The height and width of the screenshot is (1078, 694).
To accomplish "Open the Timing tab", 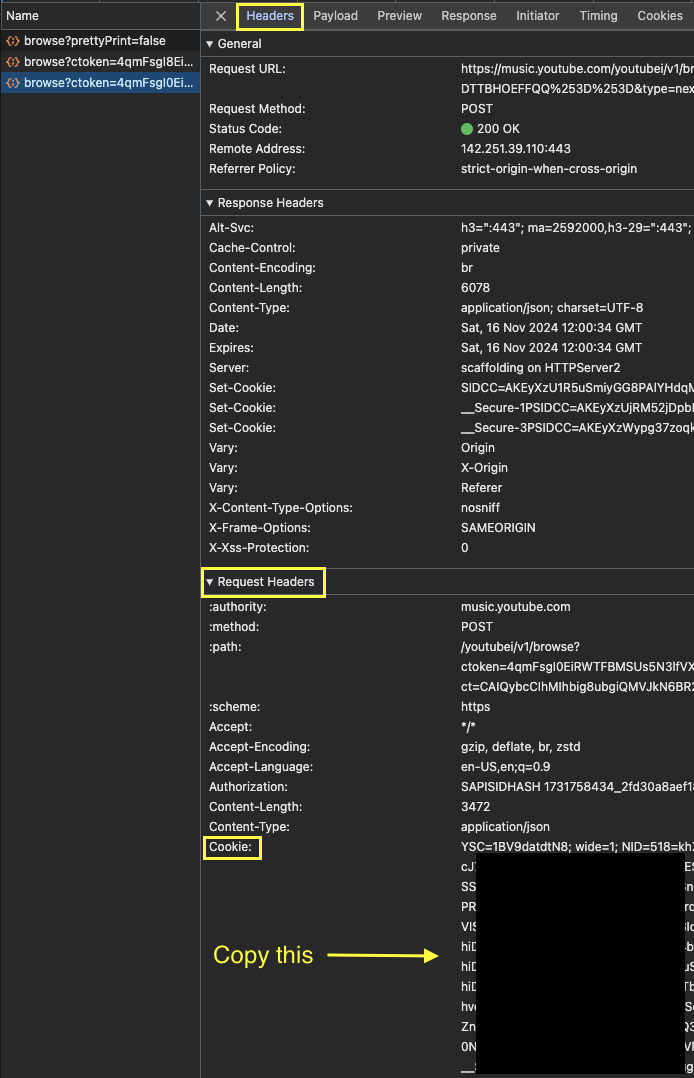I will click(x=598, y=16).
